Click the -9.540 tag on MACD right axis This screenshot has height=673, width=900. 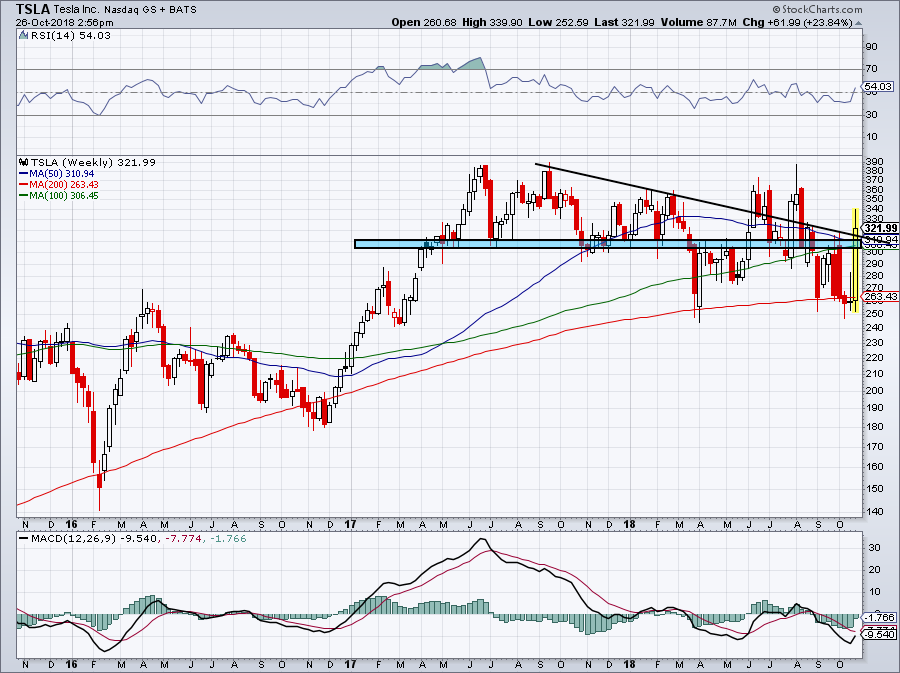pyautogui.click(x=880, y=634)
